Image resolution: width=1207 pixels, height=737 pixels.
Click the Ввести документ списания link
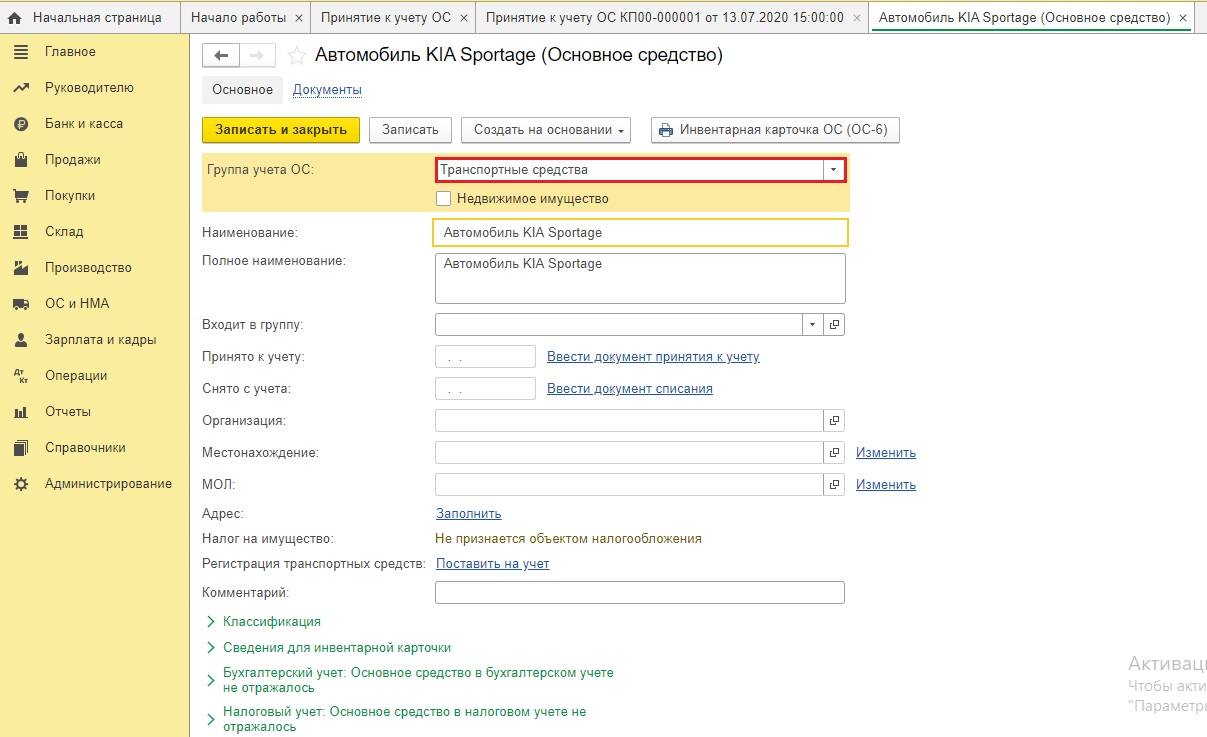pyautogui.click(x=630, y=389)
